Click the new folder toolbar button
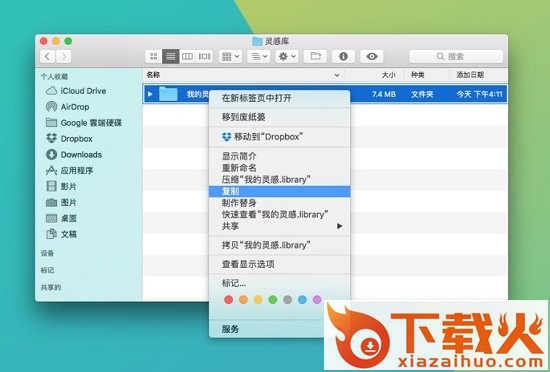The height and width of the screenshot is (372, 550). (x=315, y=56)
